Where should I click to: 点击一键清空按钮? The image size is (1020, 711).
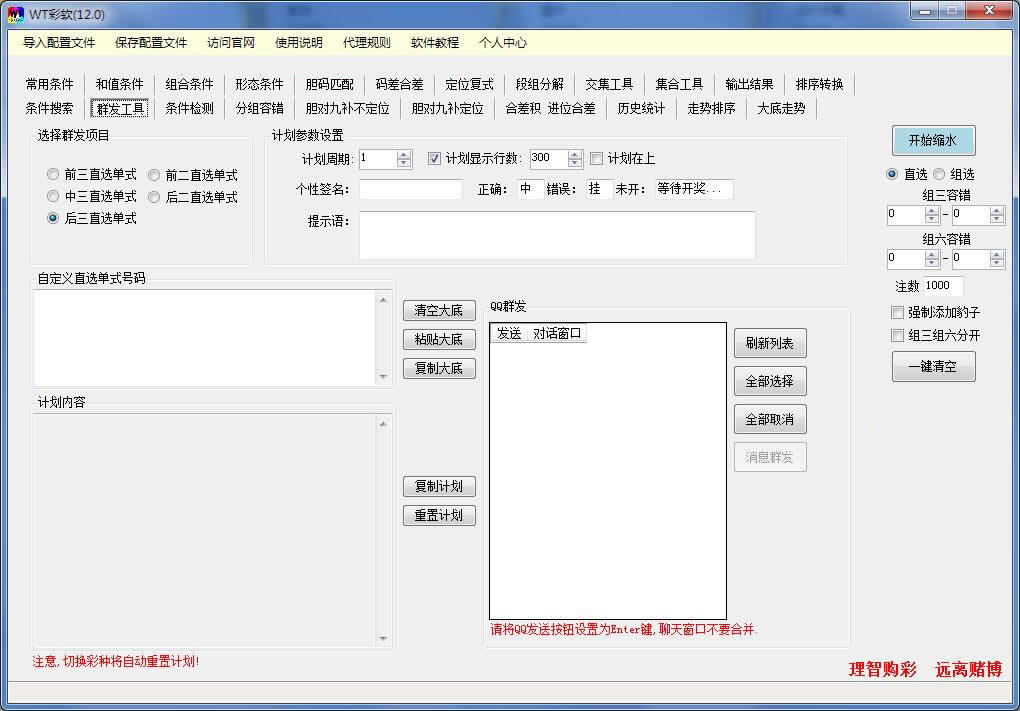coord(932,366)
